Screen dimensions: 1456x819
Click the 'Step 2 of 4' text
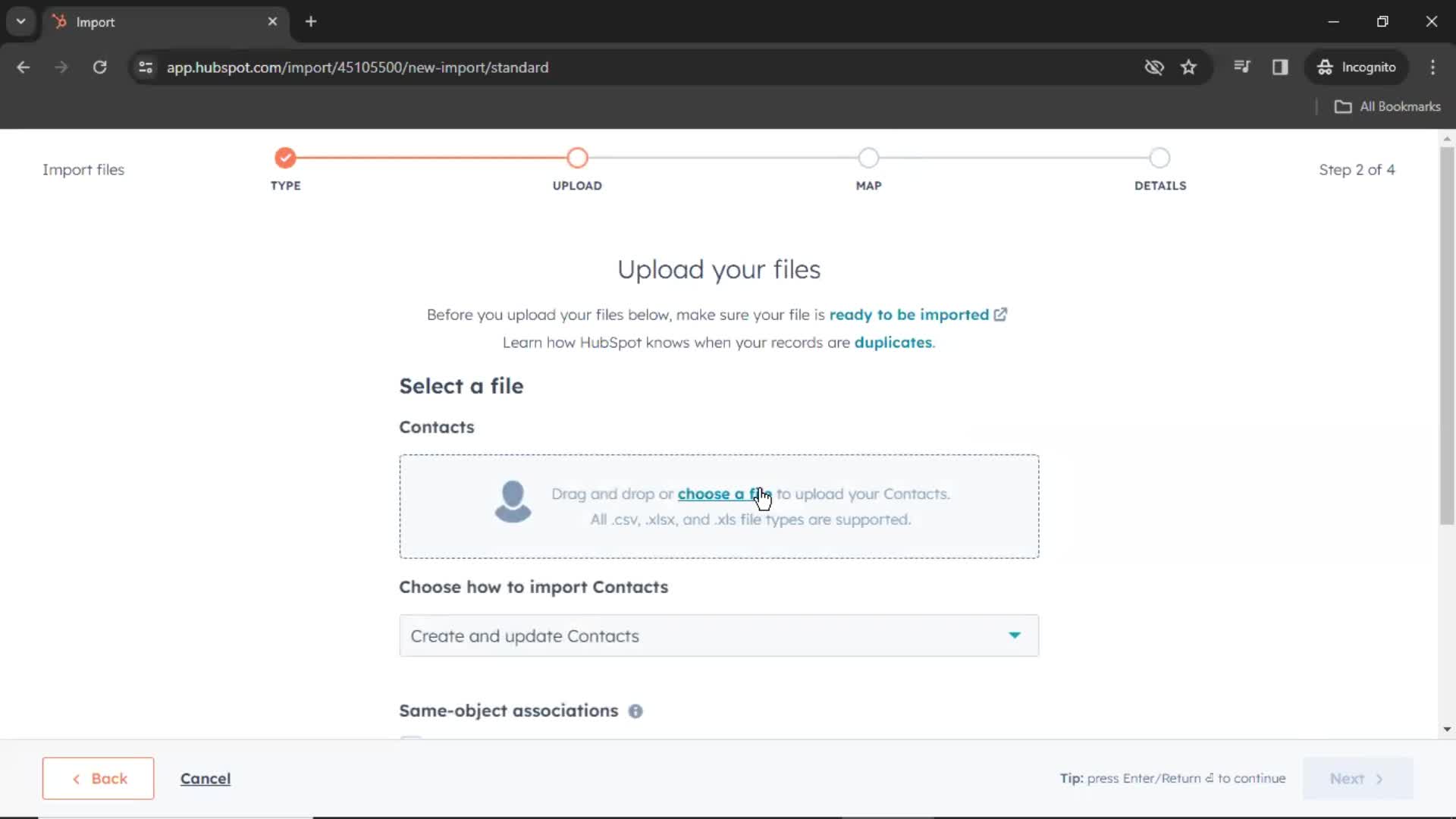click(x=1357, y=170)
